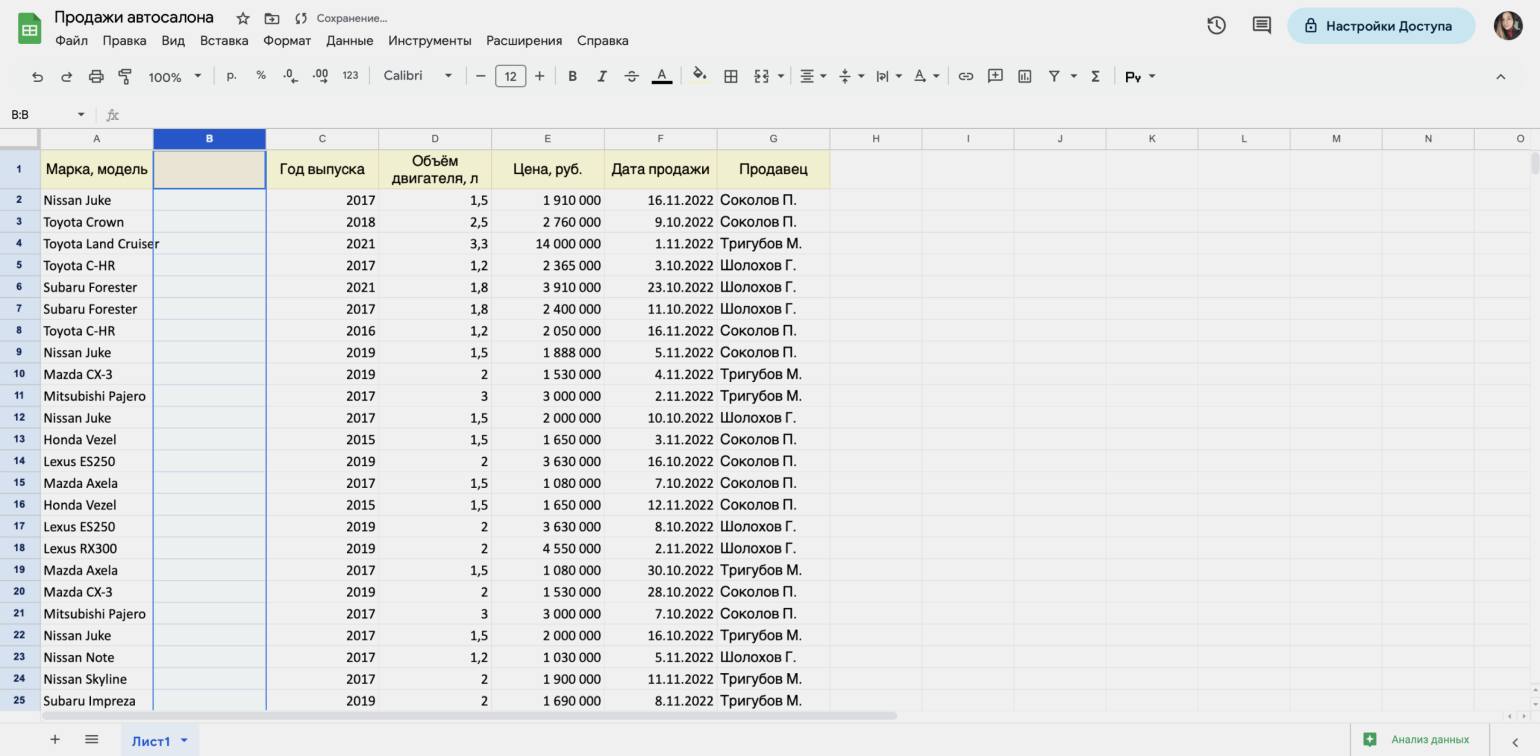Click the sigma functions icon

point(1095,76)
